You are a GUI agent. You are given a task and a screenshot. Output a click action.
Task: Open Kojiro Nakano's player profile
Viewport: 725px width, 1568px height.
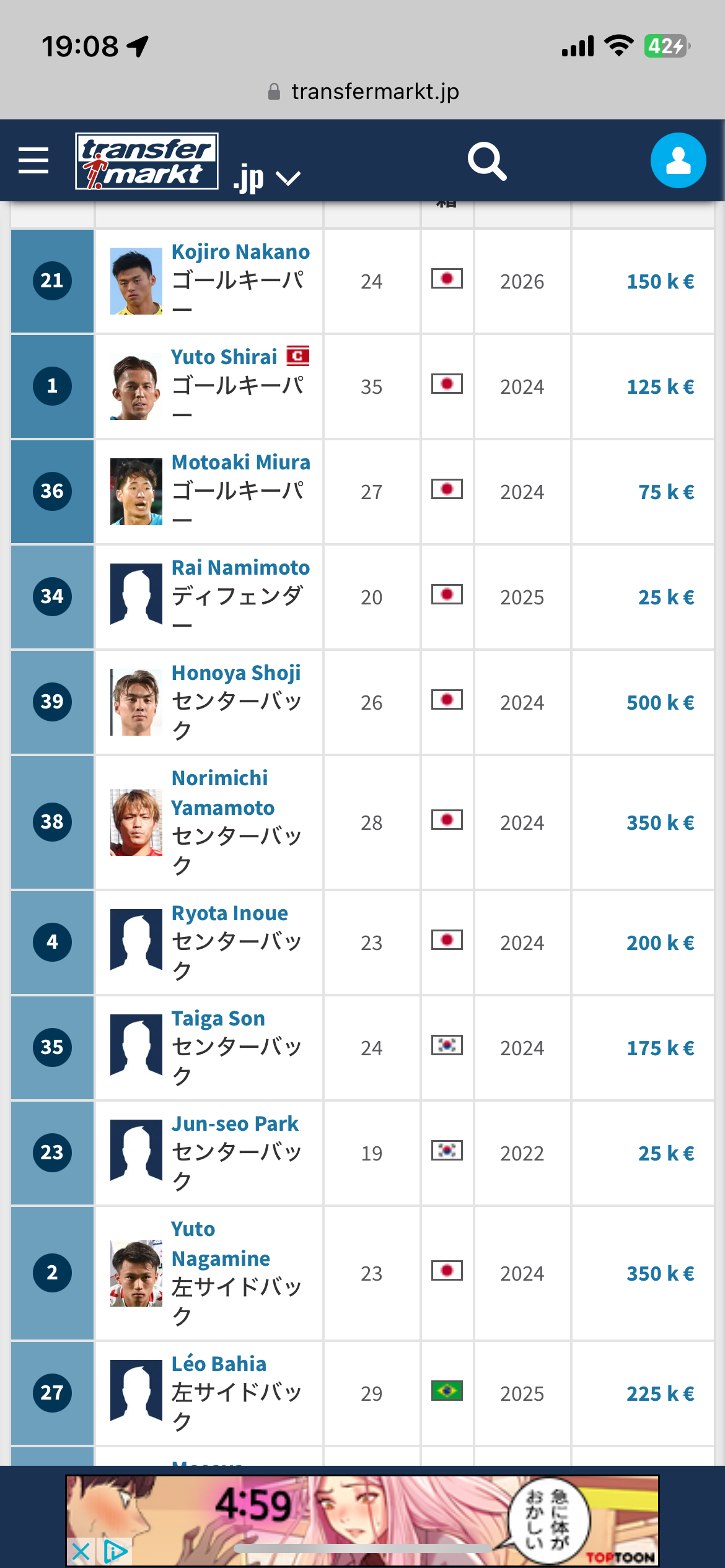tap(240, 251)
